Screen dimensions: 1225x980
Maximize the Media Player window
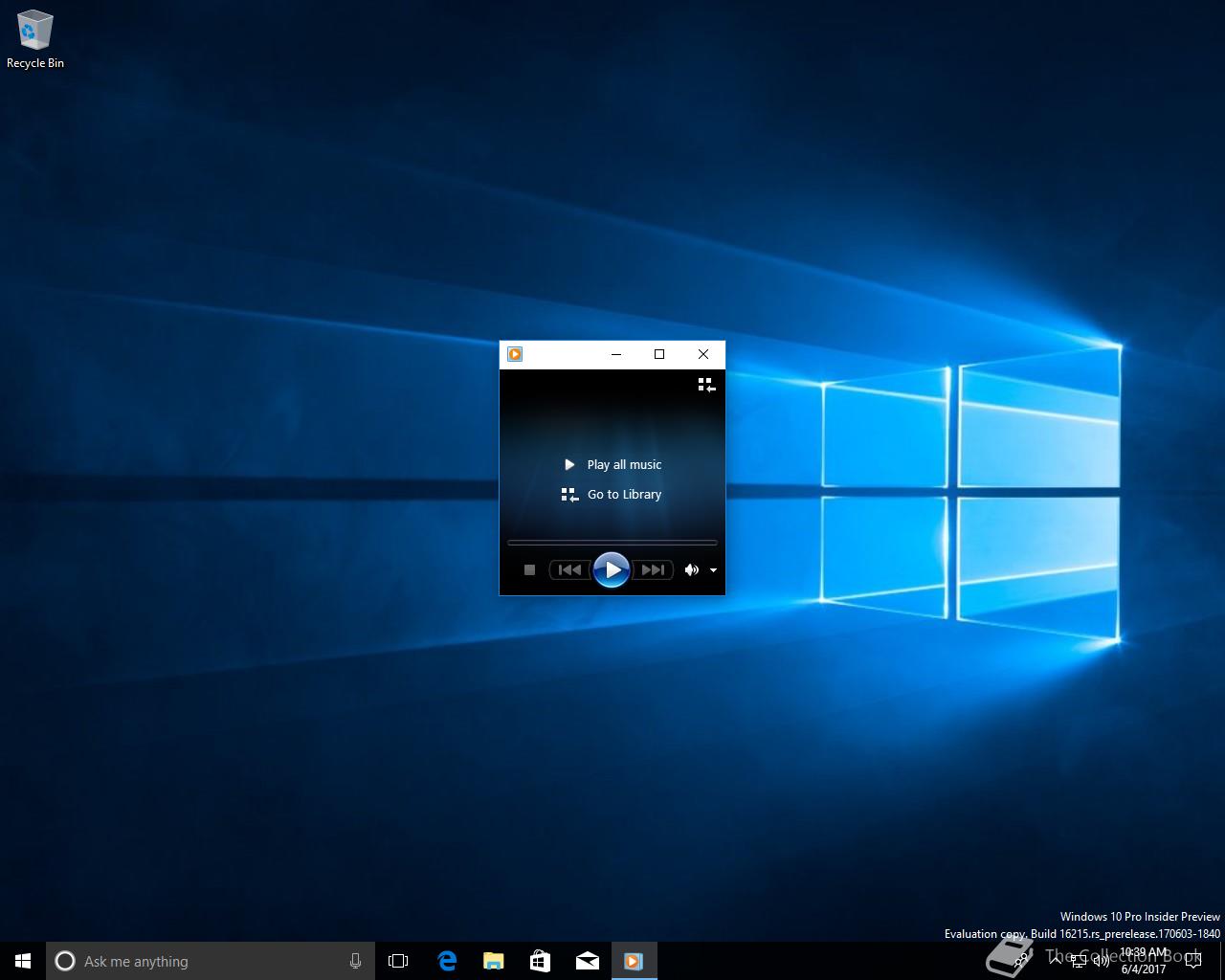pyautogui.click(x=659, y=354)
